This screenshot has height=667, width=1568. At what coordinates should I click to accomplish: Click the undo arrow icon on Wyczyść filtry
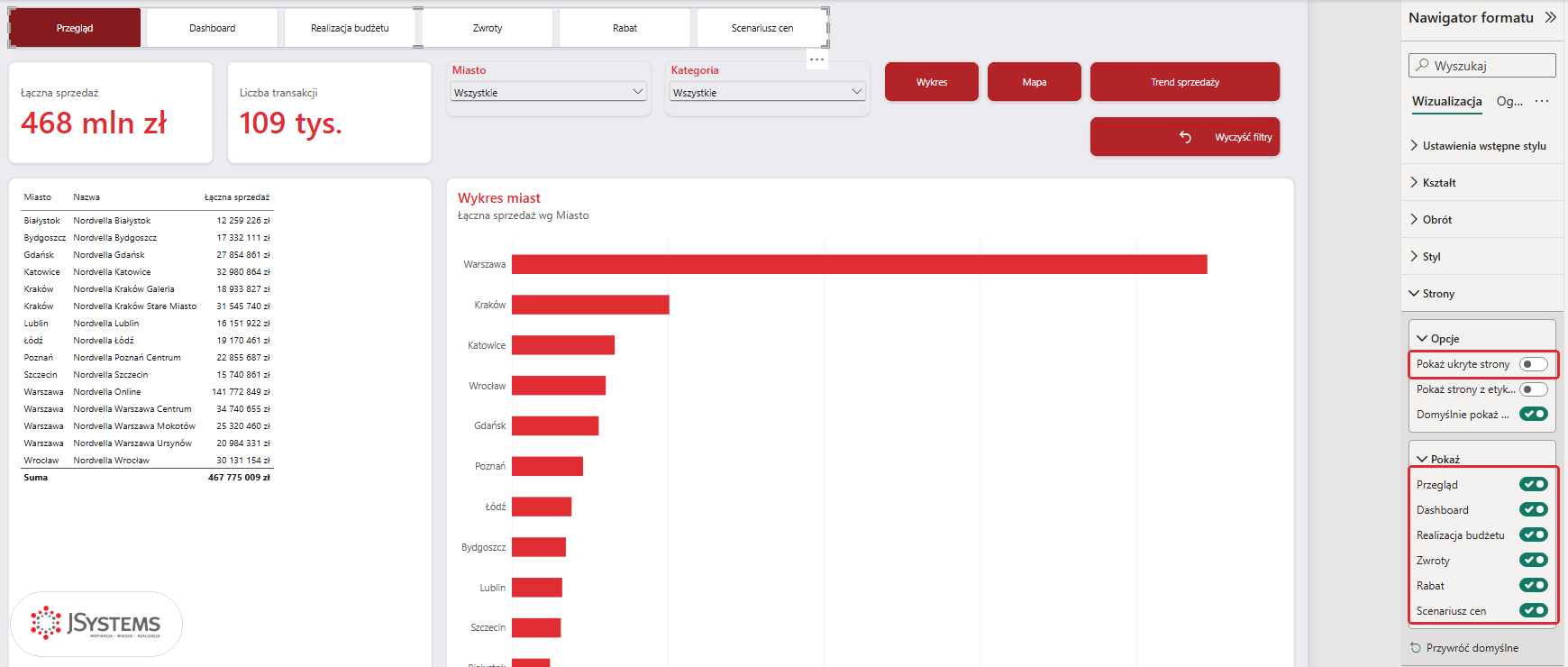(x=1185, y=137)
